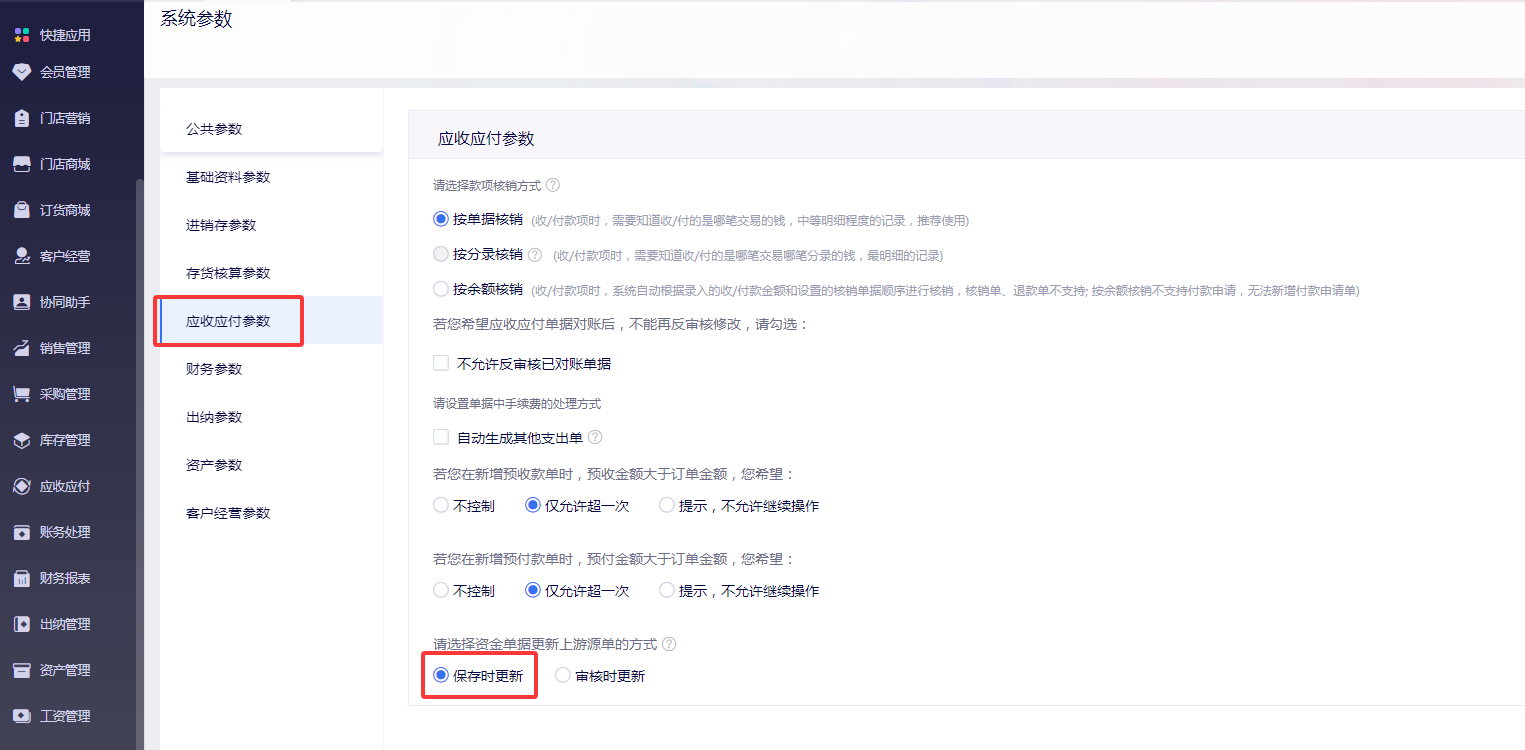Click the 应收应付 sidebar icon
This screenshot has height=750, width=1525.
point(22,486)
